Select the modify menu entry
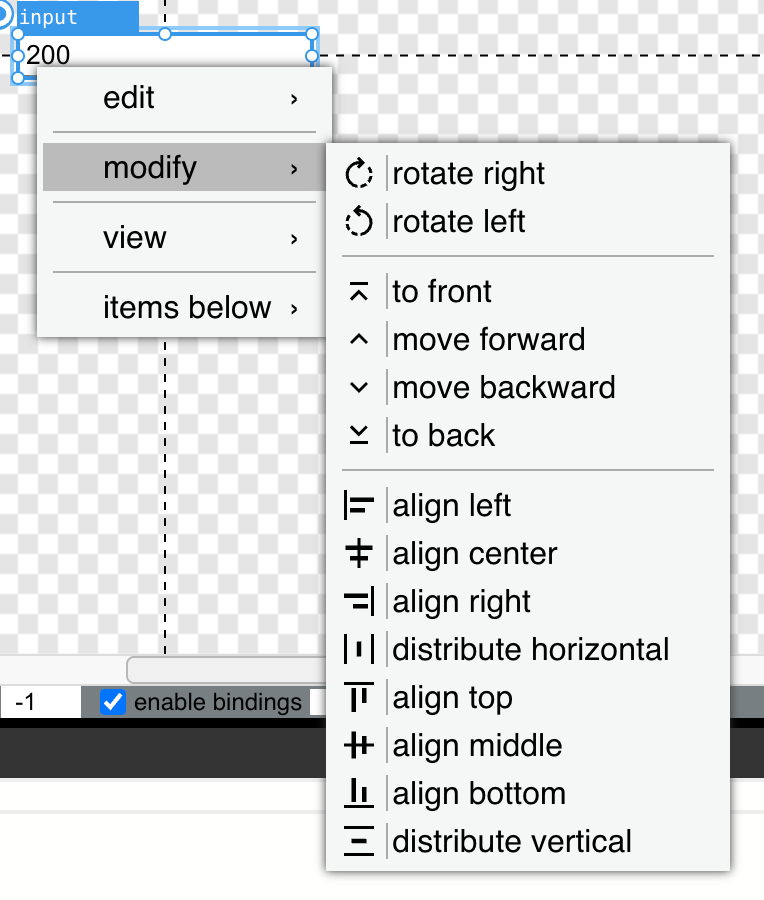764x900 pixels. click(180, 168)
